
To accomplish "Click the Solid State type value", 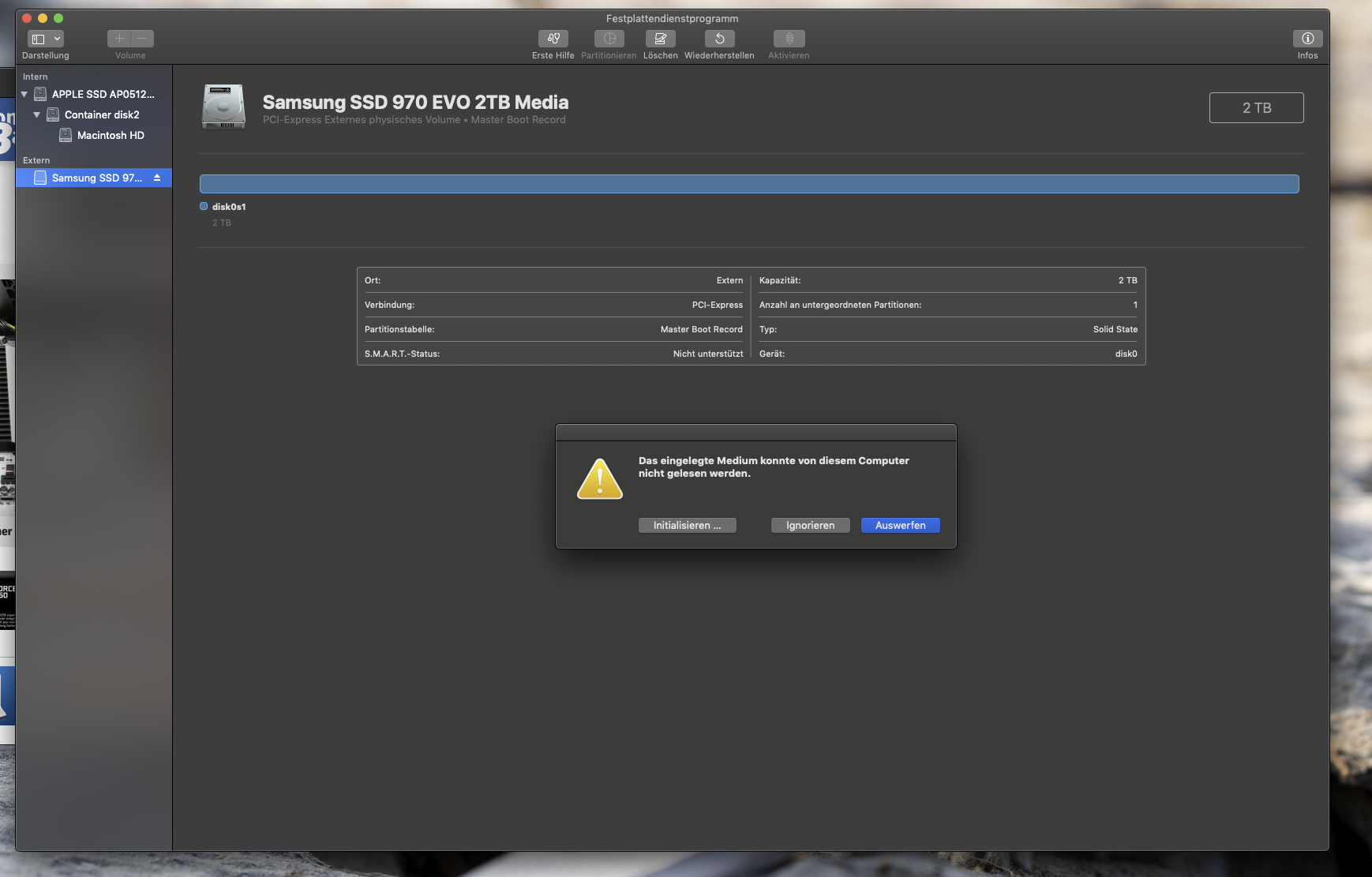I will (1115, 329).
